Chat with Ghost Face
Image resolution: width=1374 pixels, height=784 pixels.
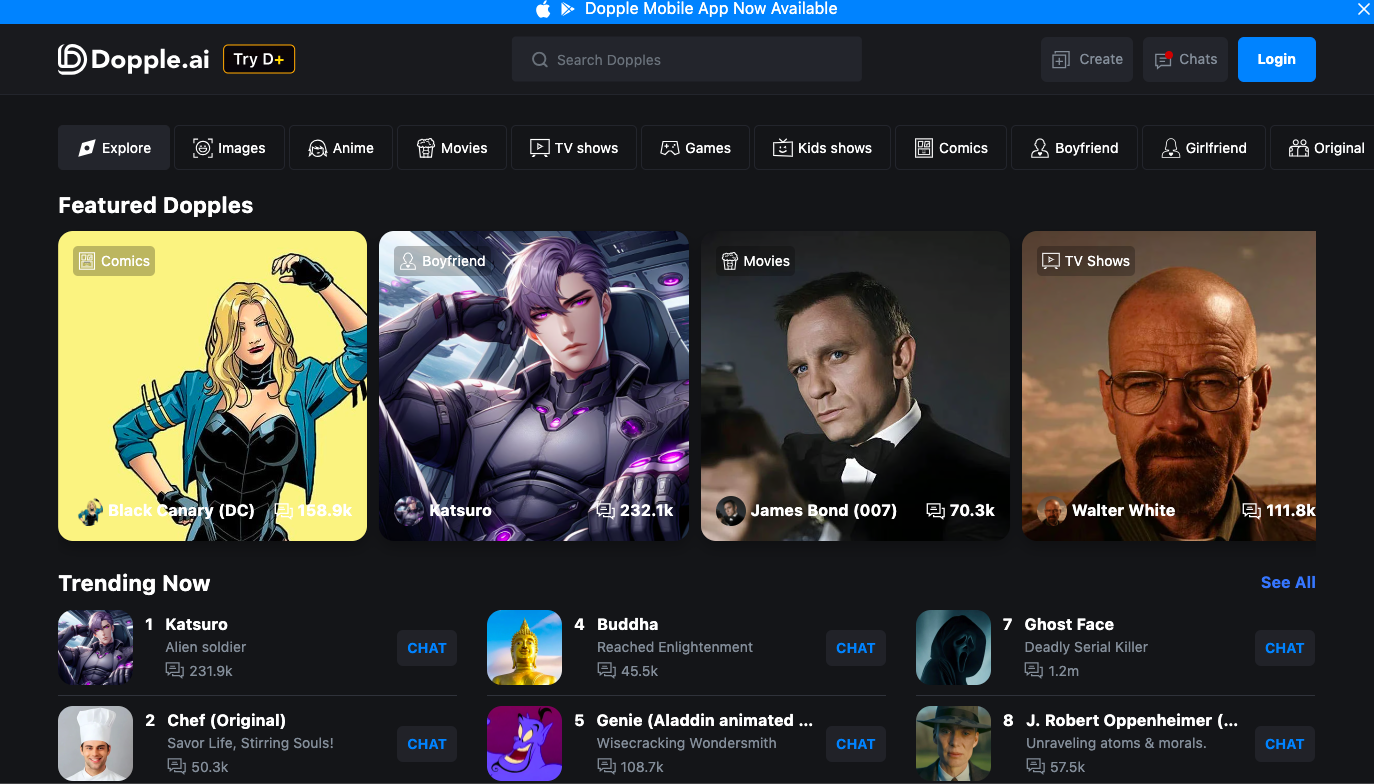click(x=1284, y=648)
